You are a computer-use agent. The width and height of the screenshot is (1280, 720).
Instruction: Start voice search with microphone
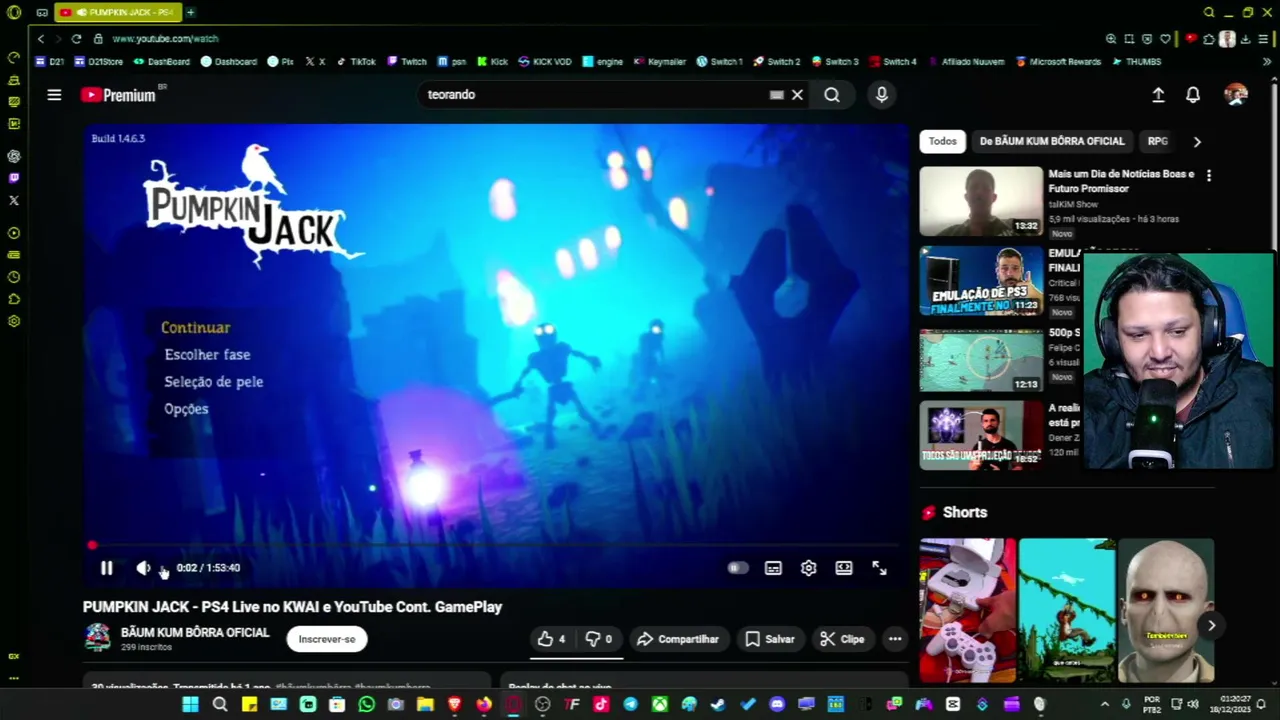click(x=881, y=95)
